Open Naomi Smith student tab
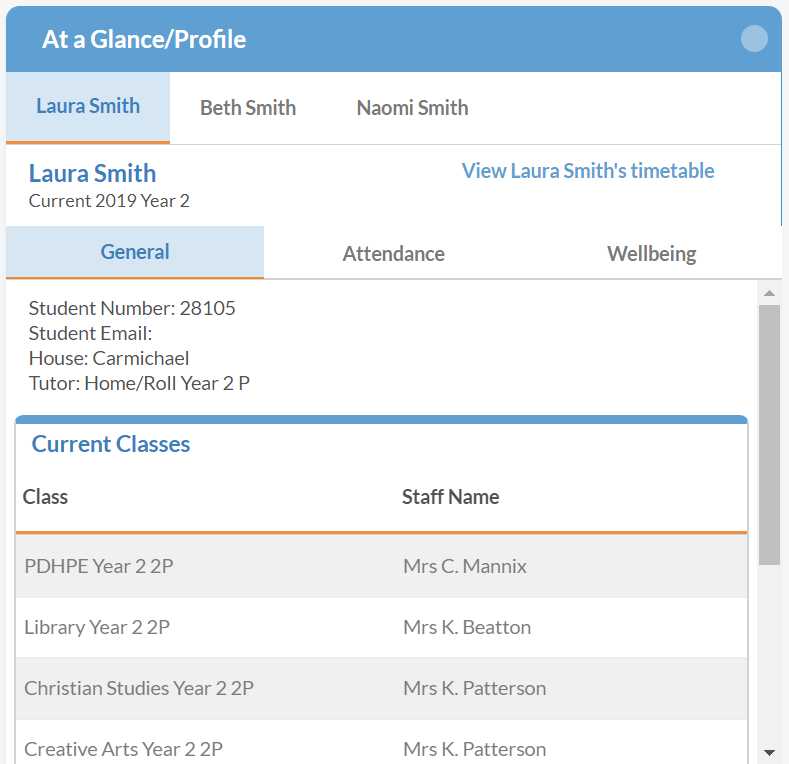The width and height of the screenshot is (789, 764). 412,108
